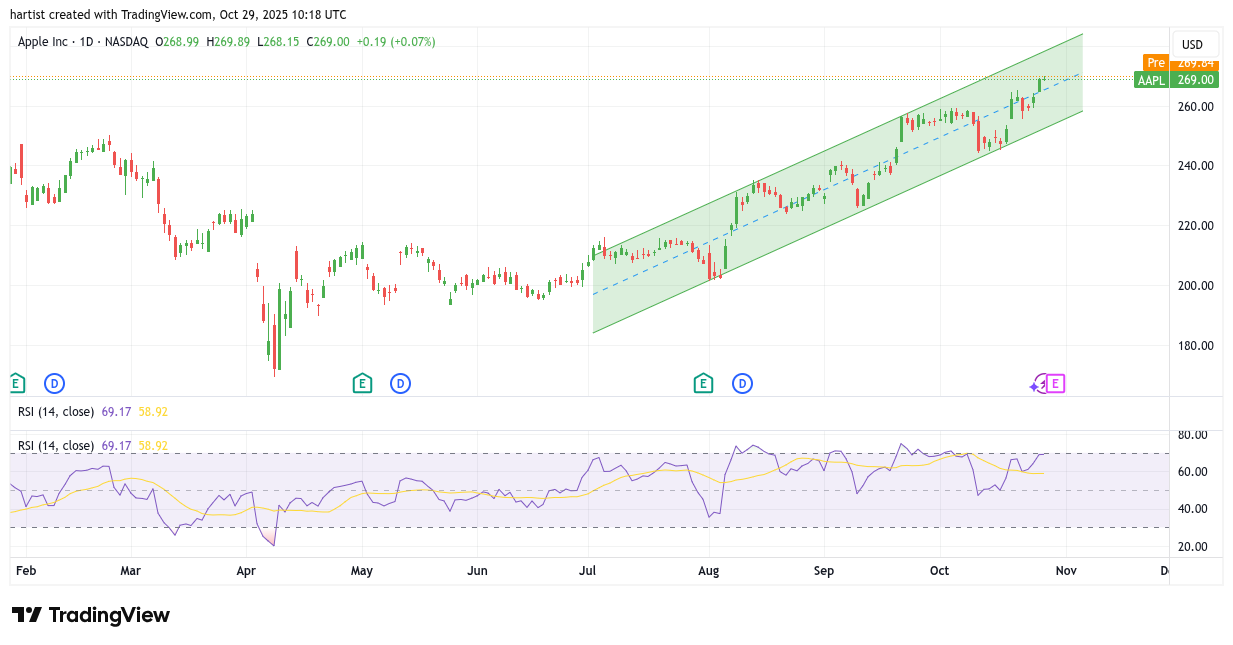The image size is (1233, 645).
Task: Select the dividend D marker in May
Action: pyautogui.click(x=400, y=383)
